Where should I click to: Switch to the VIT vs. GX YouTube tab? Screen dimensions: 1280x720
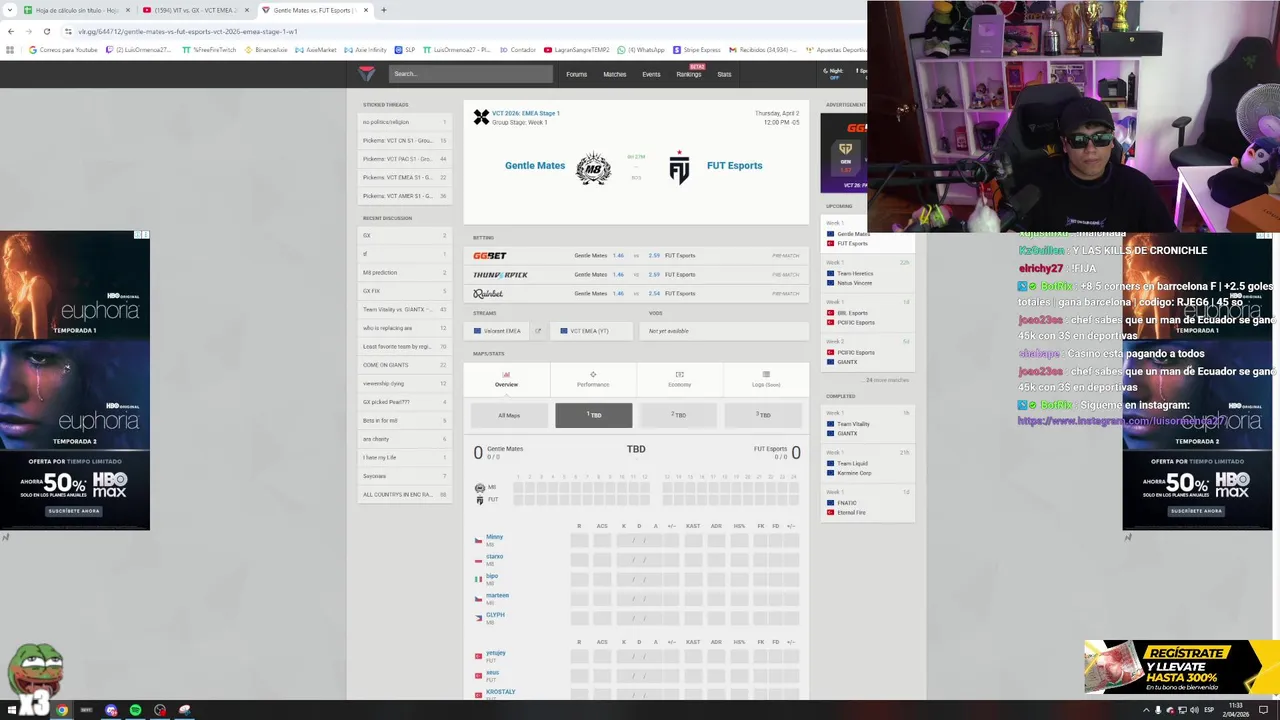coord(195,10)
